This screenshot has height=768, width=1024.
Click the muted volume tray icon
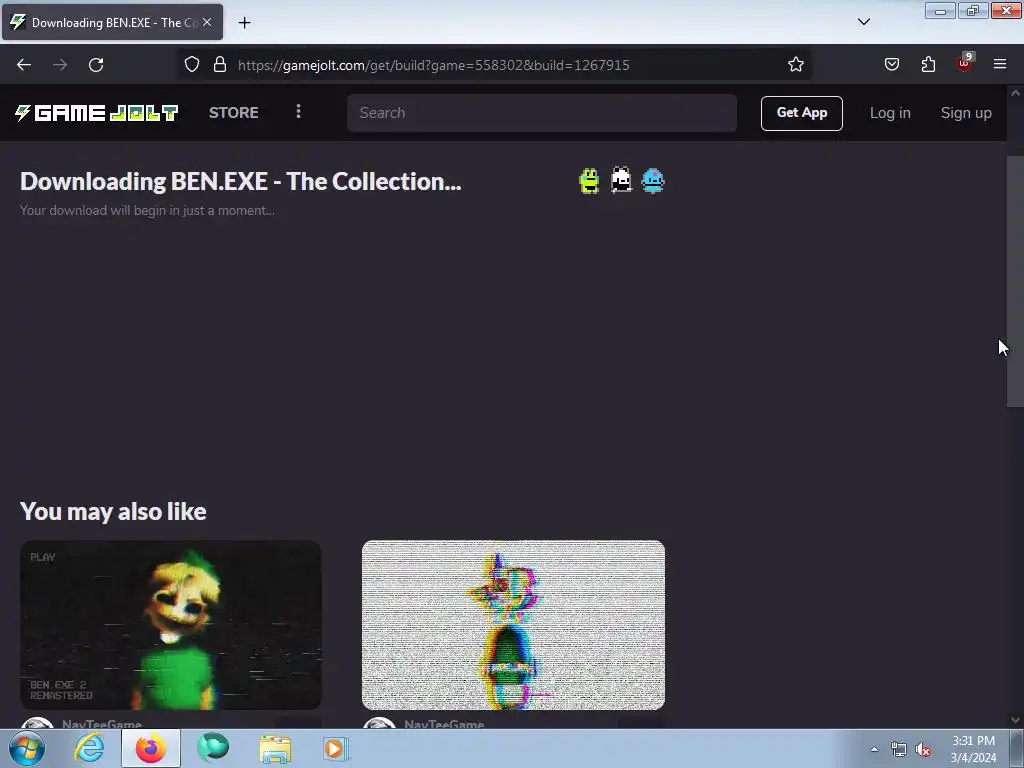point(923,750)
